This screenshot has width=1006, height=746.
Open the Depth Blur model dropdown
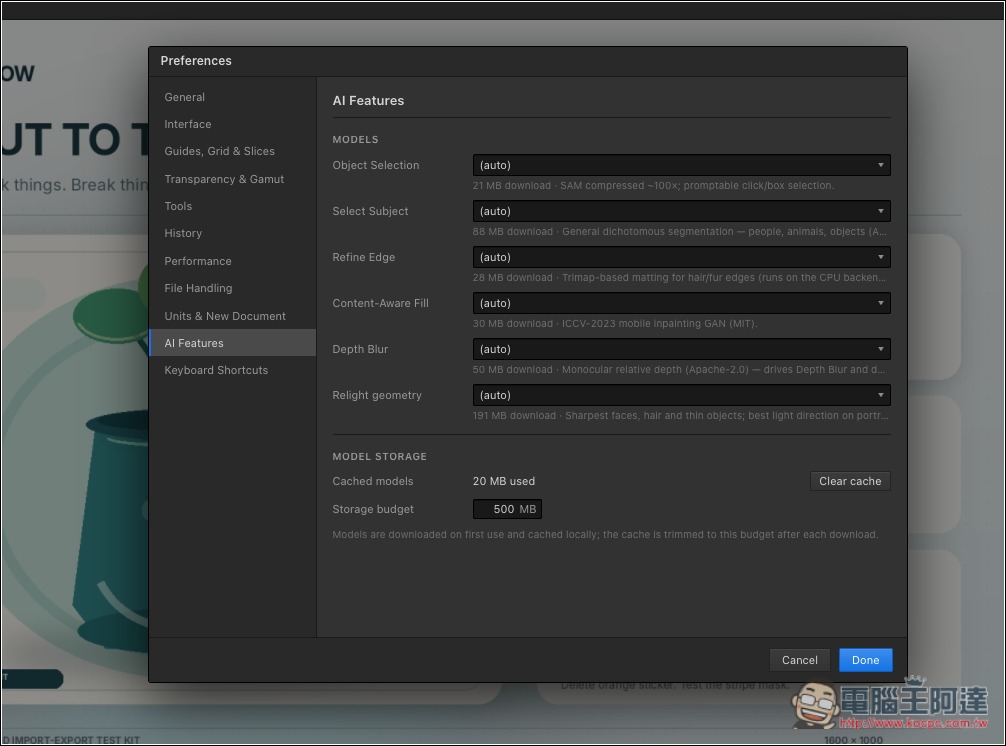[x=681, y=349]
